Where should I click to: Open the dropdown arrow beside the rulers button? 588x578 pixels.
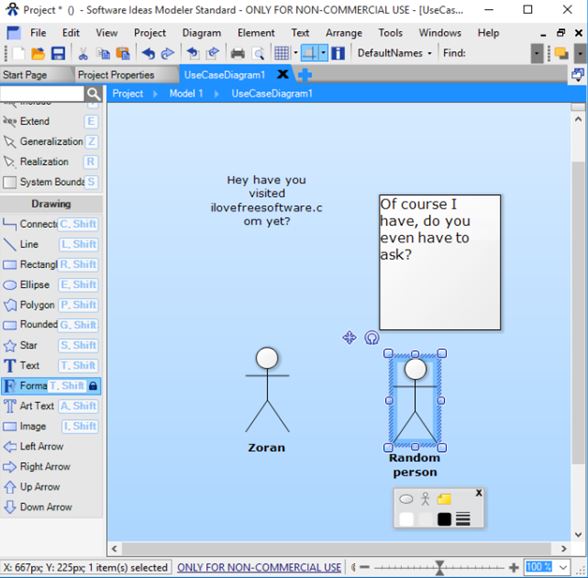[323, 53]
